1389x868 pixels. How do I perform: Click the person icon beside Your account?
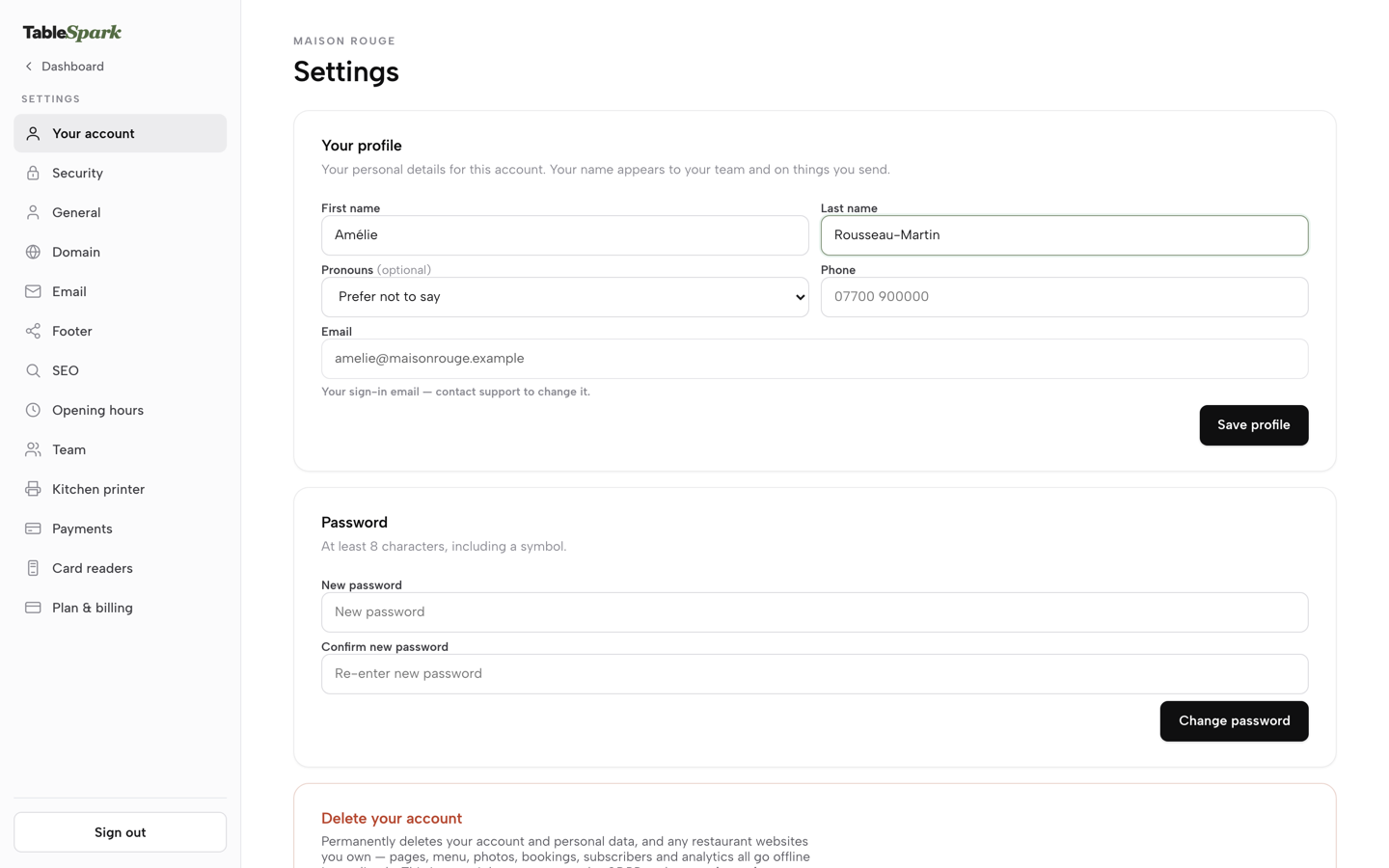pyautogui.click(x=33, y=134)
